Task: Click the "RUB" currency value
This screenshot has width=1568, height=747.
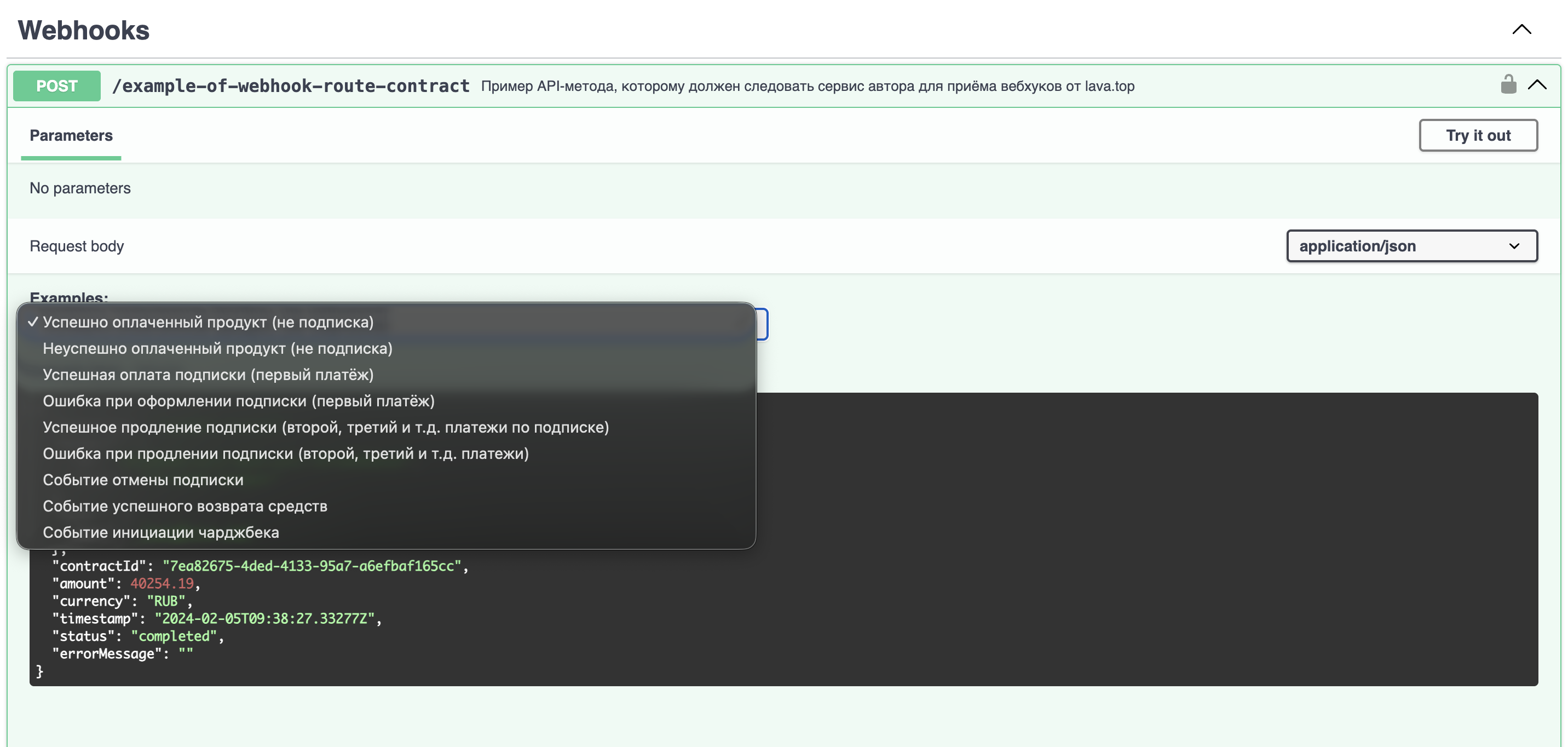Action: point(165,601)
